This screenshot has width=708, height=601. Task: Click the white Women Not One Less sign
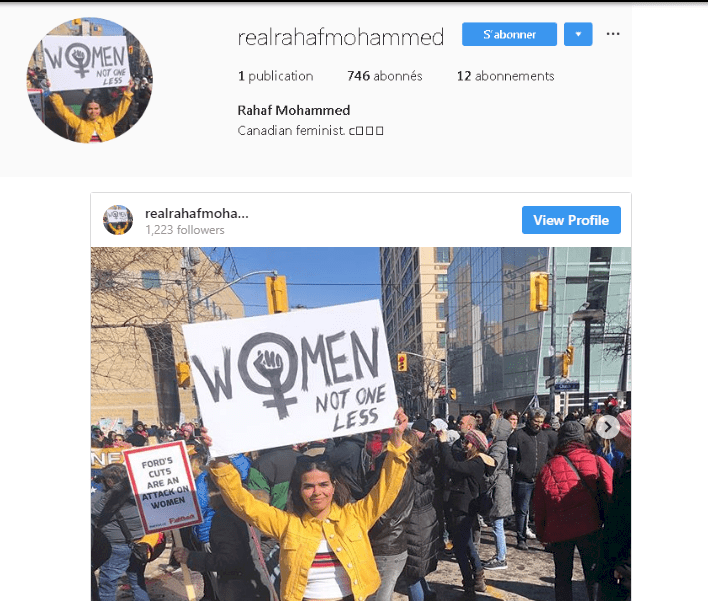289,377
